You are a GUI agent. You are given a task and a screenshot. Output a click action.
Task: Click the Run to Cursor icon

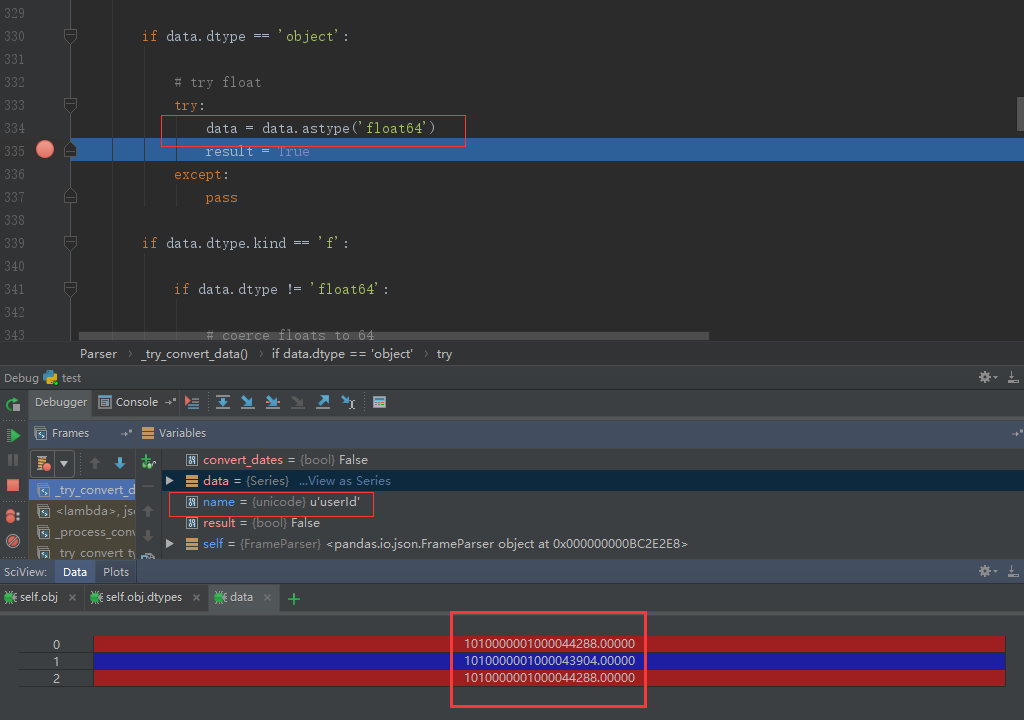(x=348, y=402)
